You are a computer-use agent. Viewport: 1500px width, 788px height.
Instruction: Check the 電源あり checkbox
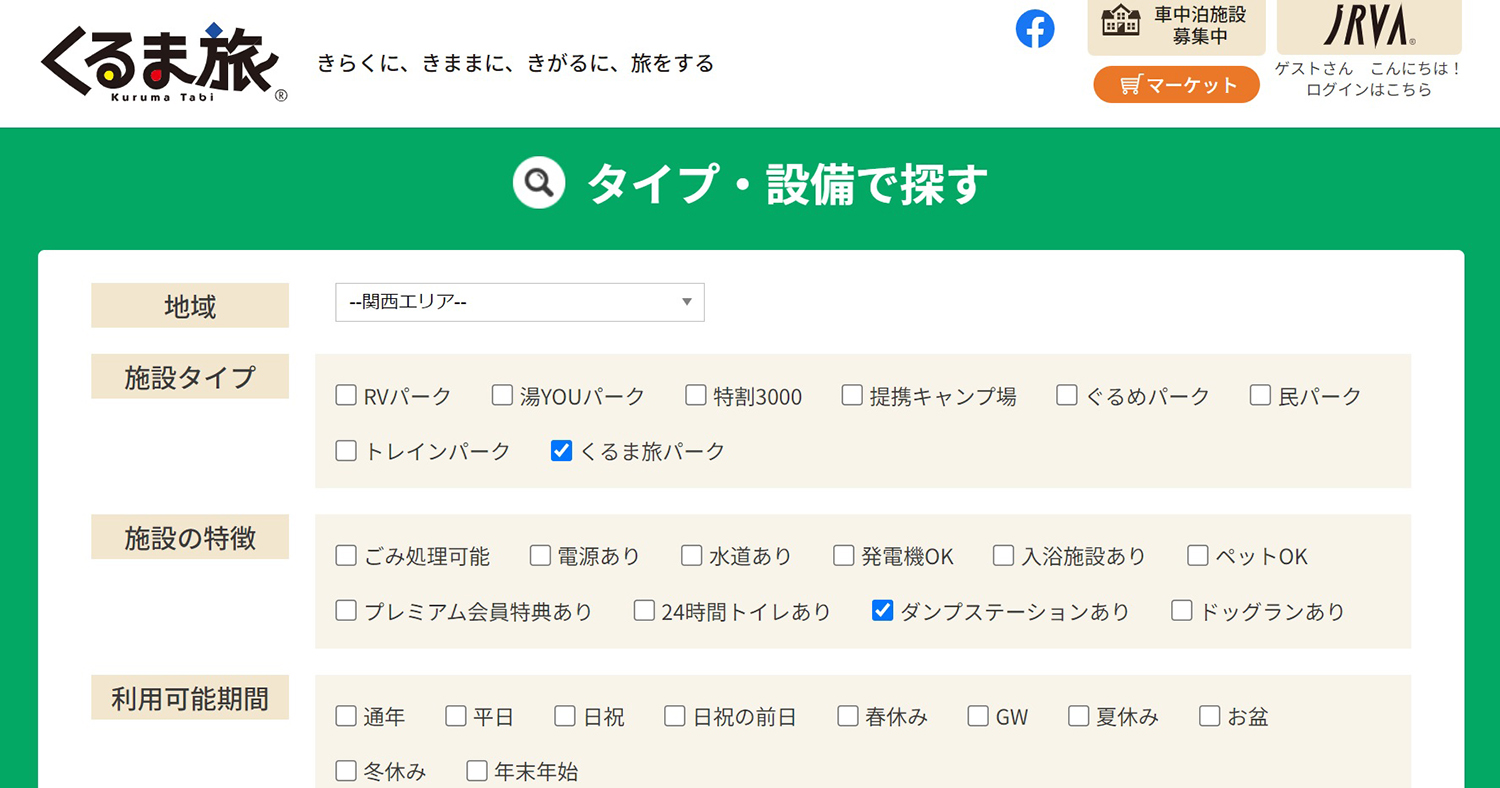coord(540,555)
